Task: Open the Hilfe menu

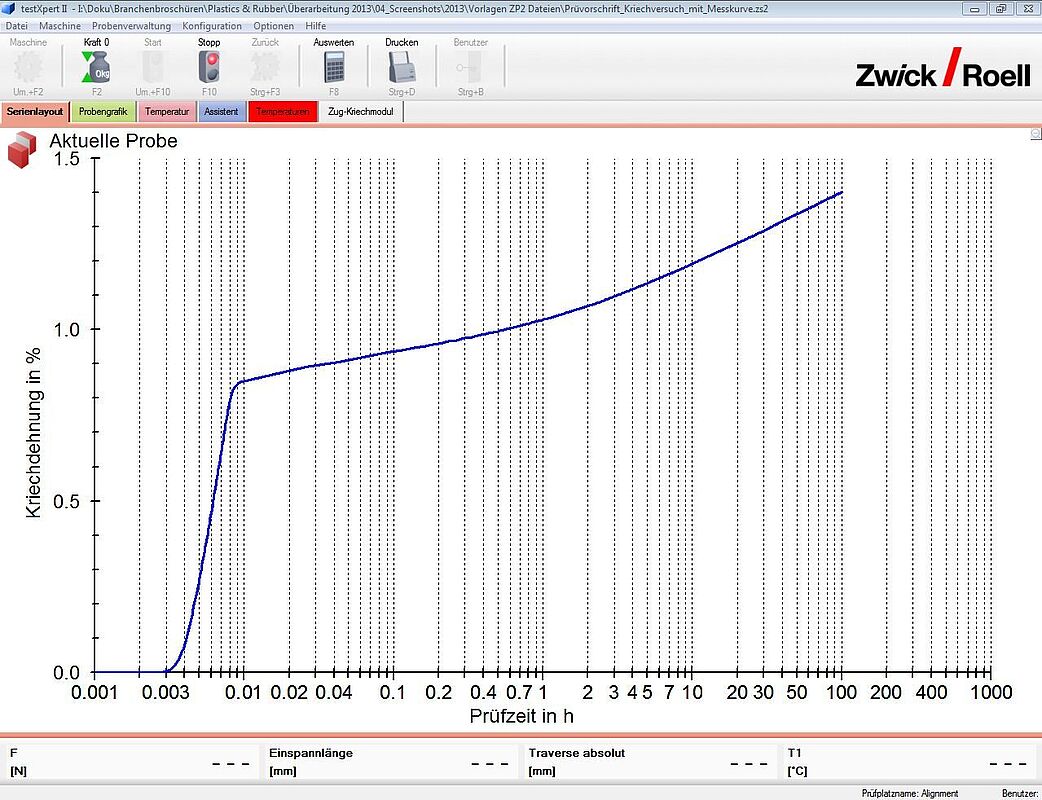Action: [x=316, y=26]
